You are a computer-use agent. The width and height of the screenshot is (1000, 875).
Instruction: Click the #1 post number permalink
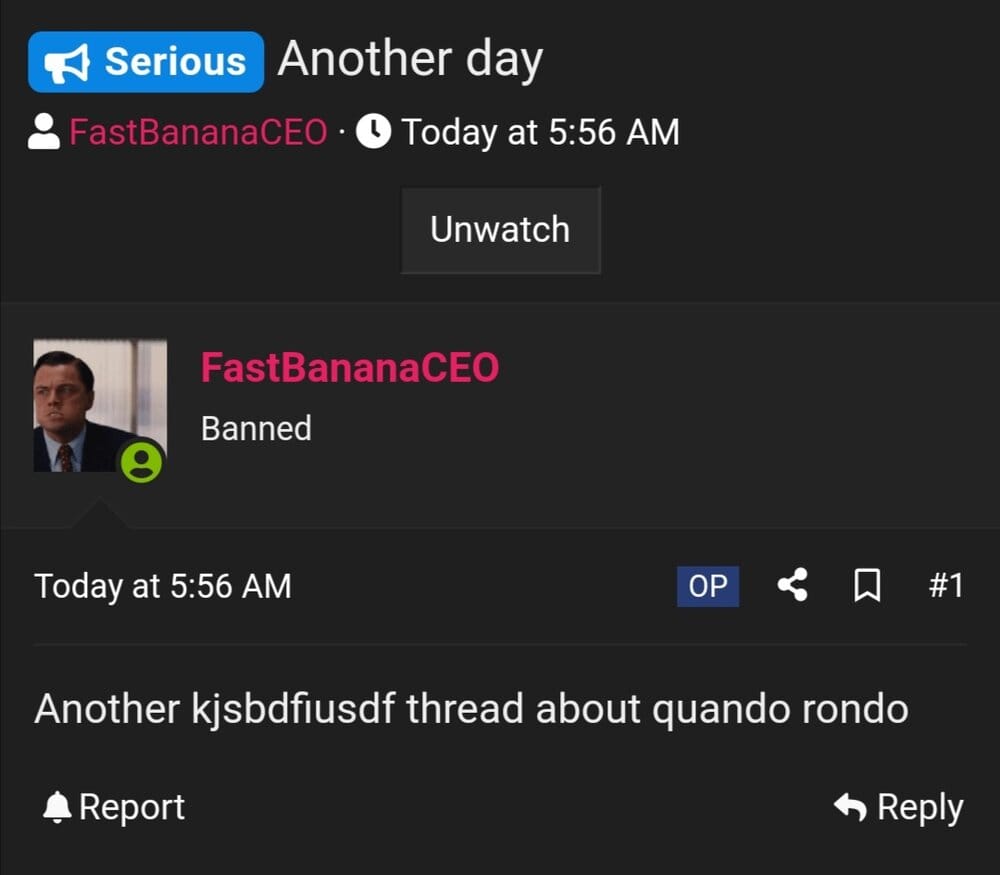(x=947, y=587)
